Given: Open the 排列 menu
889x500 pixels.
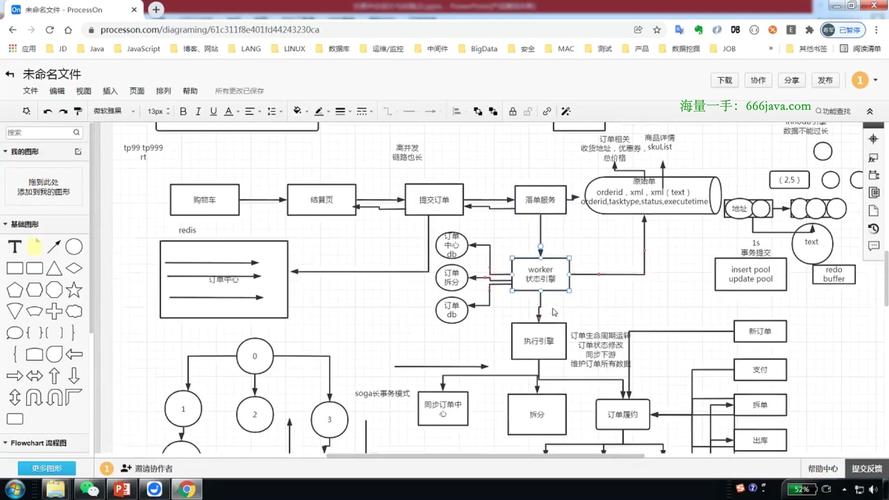Looking at the screenshot, I should coord(163,91).
